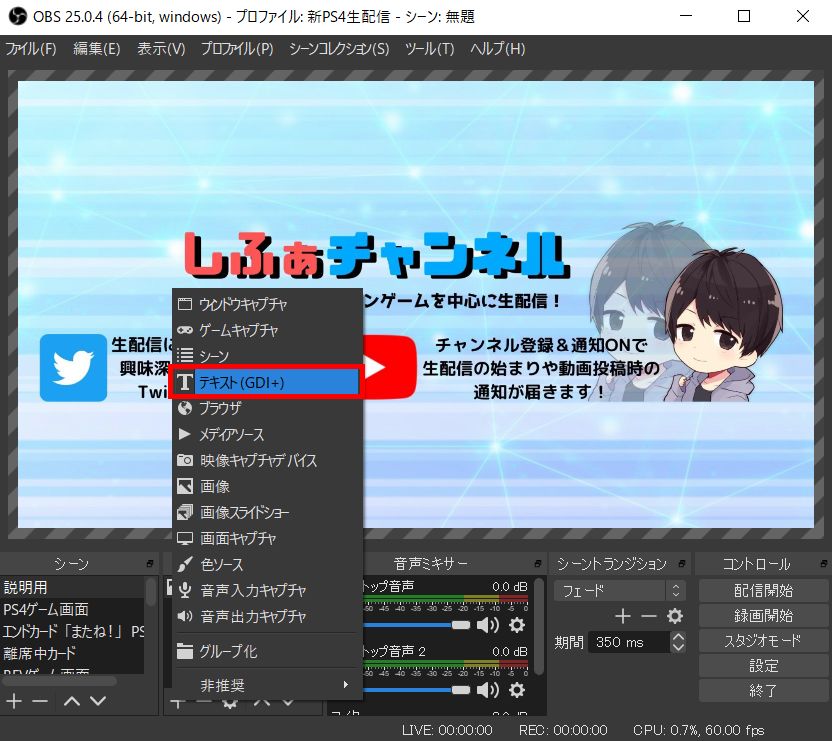Open transition properties gear icon

coord(674,616)
